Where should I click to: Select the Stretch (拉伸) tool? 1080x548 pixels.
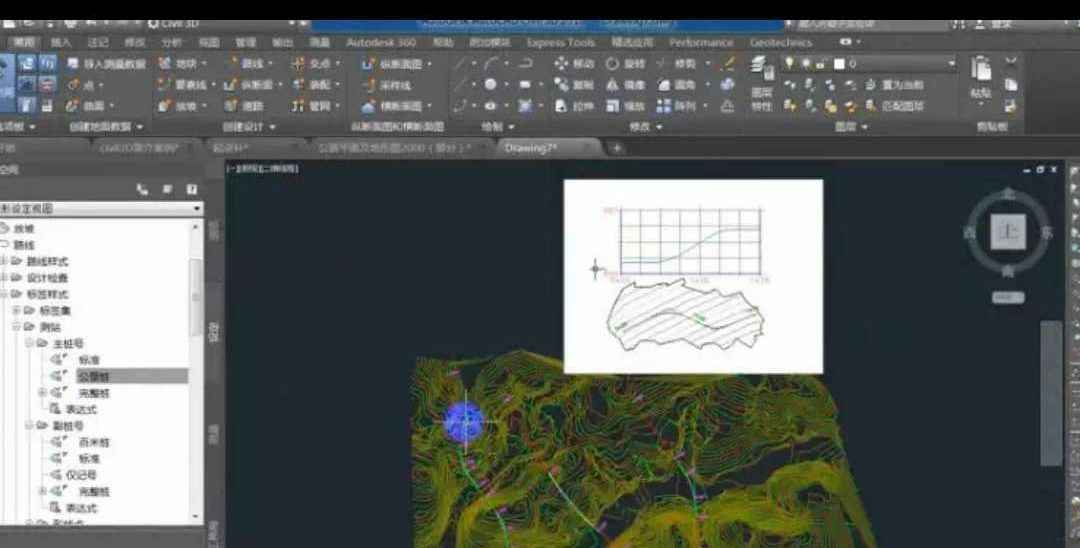tap(574, 106)
